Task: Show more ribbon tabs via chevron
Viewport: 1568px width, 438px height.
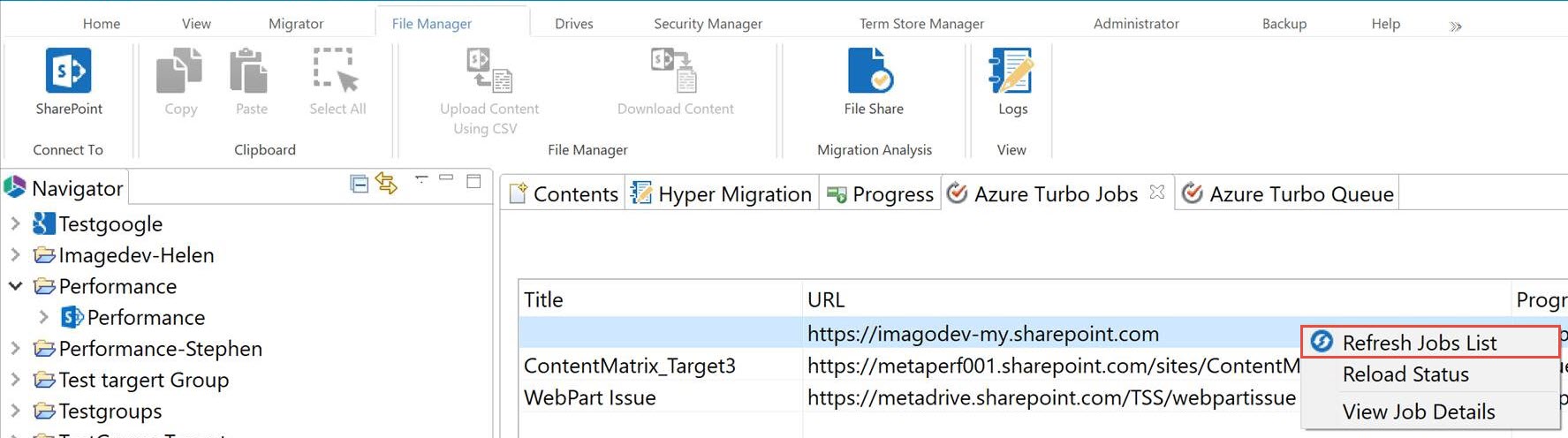Action: 1455,26
